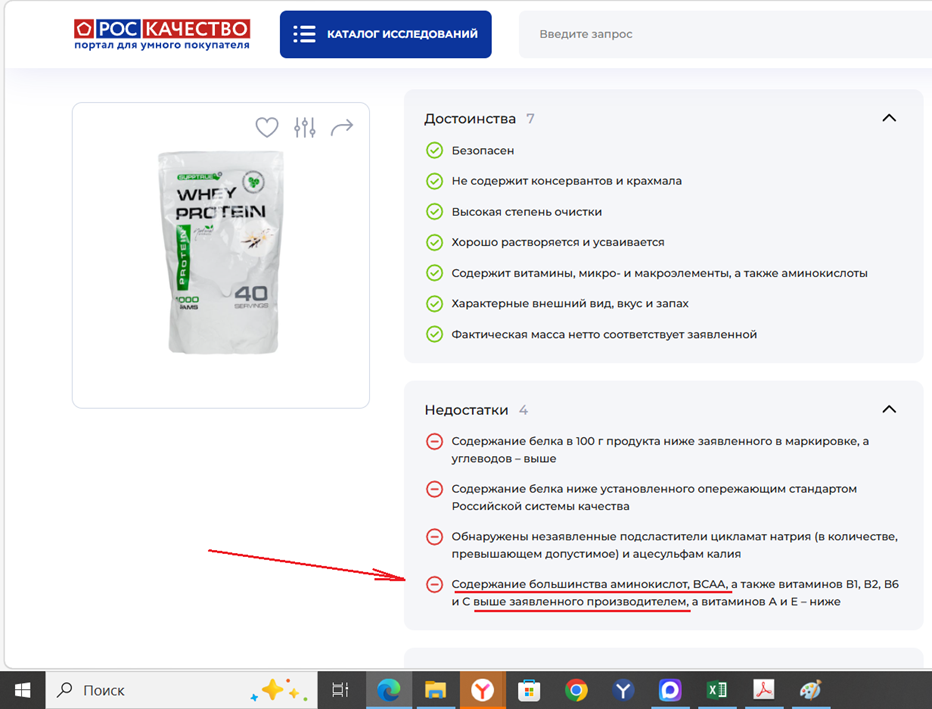Open Microsoft Store from taskbar
Viewport: 932px width, 709px height.
tap(529, 690)
